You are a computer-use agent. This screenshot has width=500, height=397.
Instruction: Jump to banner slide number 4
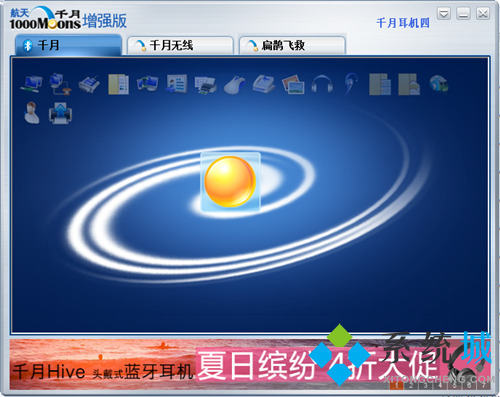pyautogui.click(x=440, y=385)
